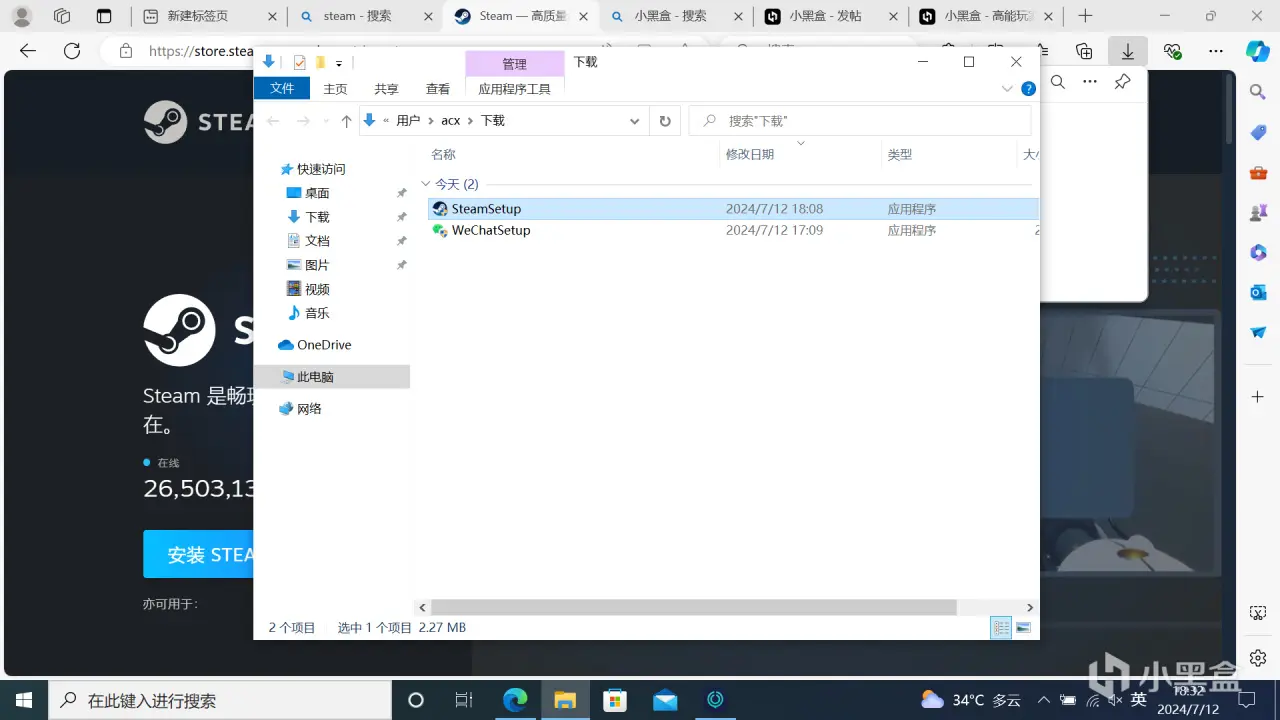Click the new folder icon in quick access toolbar
The width and height of the screenshot is (1280, 720).
(320, 62)
